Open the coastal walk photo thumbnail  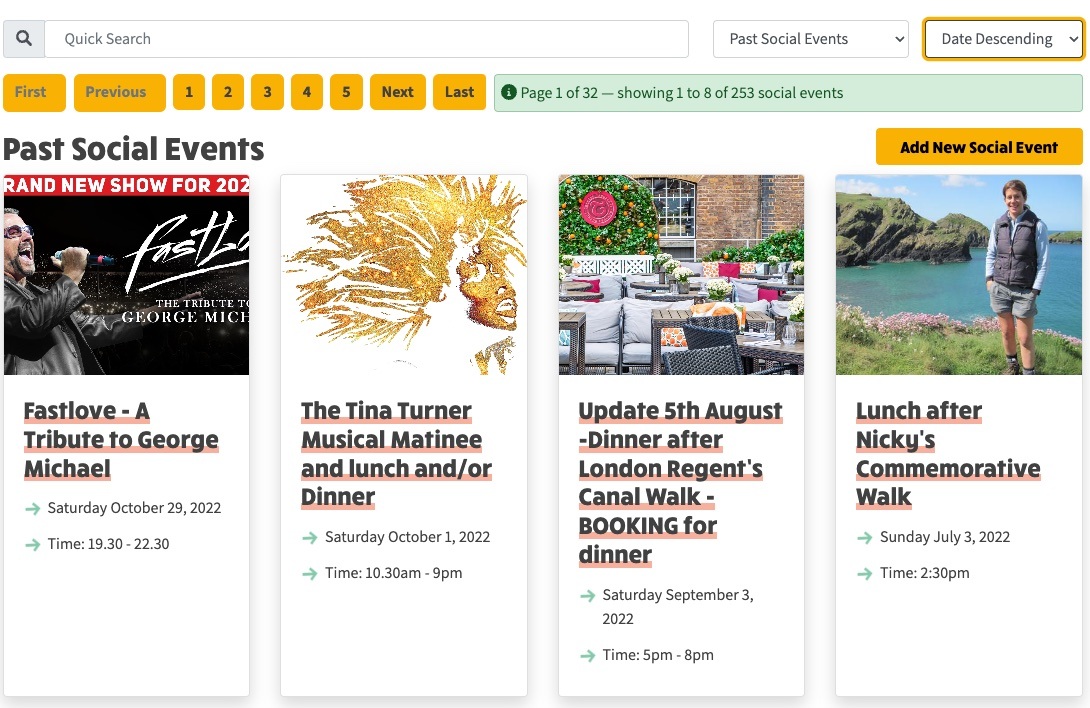(959, 275)
